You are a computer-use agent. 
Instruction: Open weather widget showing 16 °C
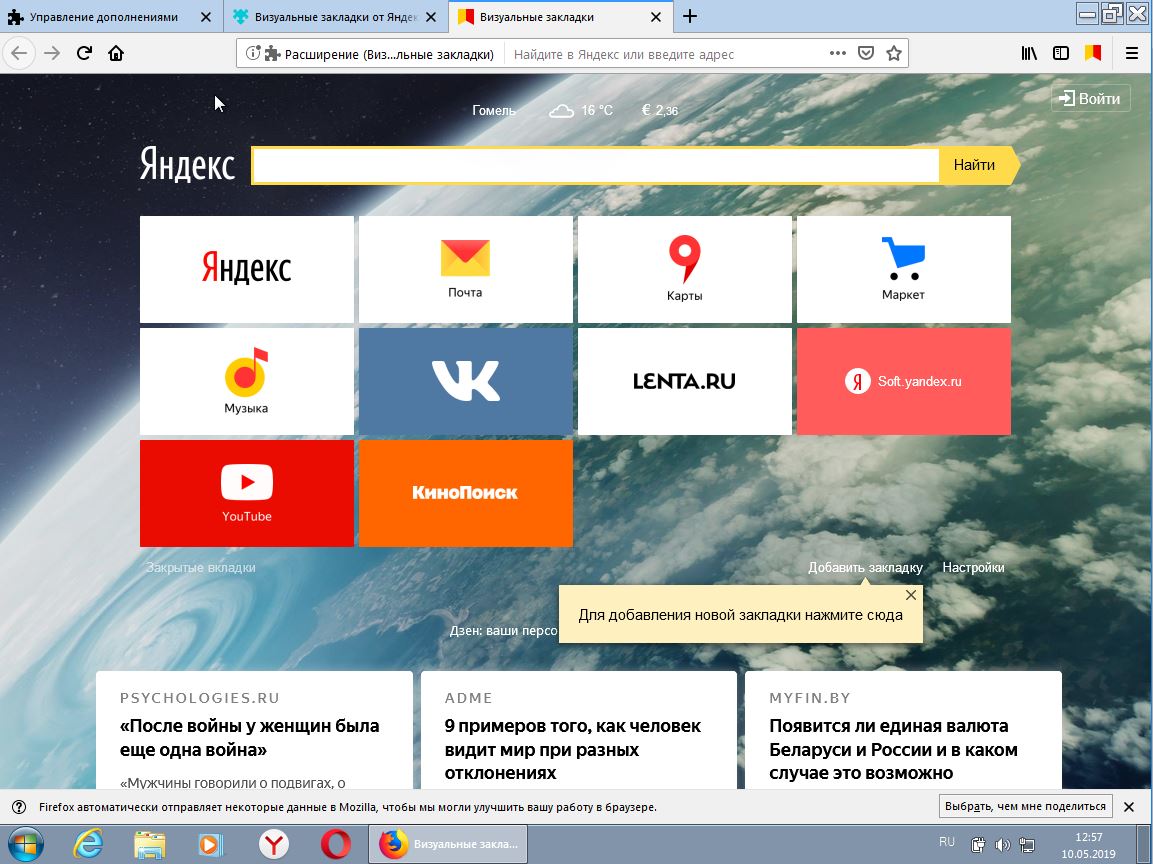coord(581,110)
